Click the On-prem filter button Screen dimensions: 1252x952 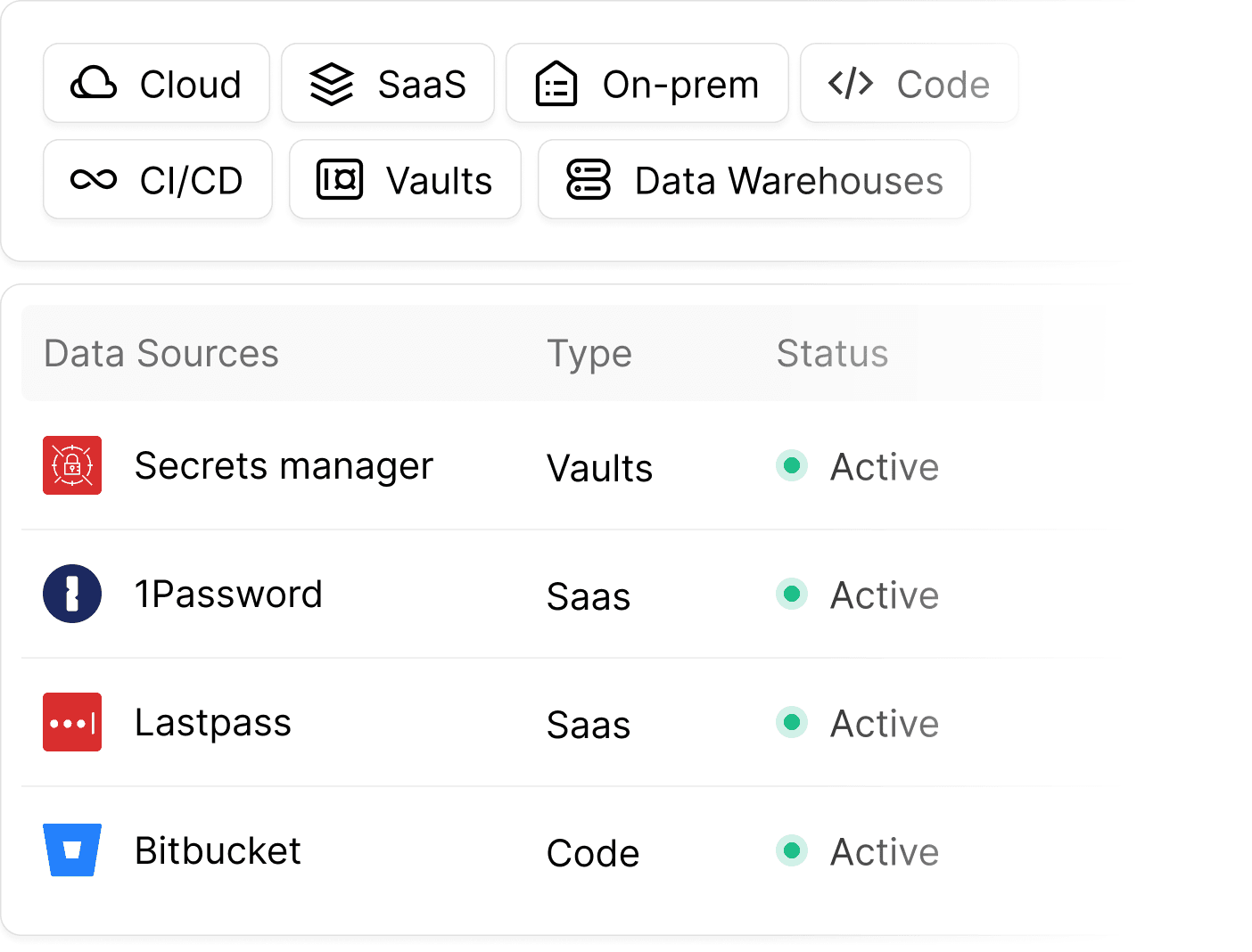(647, 83)
